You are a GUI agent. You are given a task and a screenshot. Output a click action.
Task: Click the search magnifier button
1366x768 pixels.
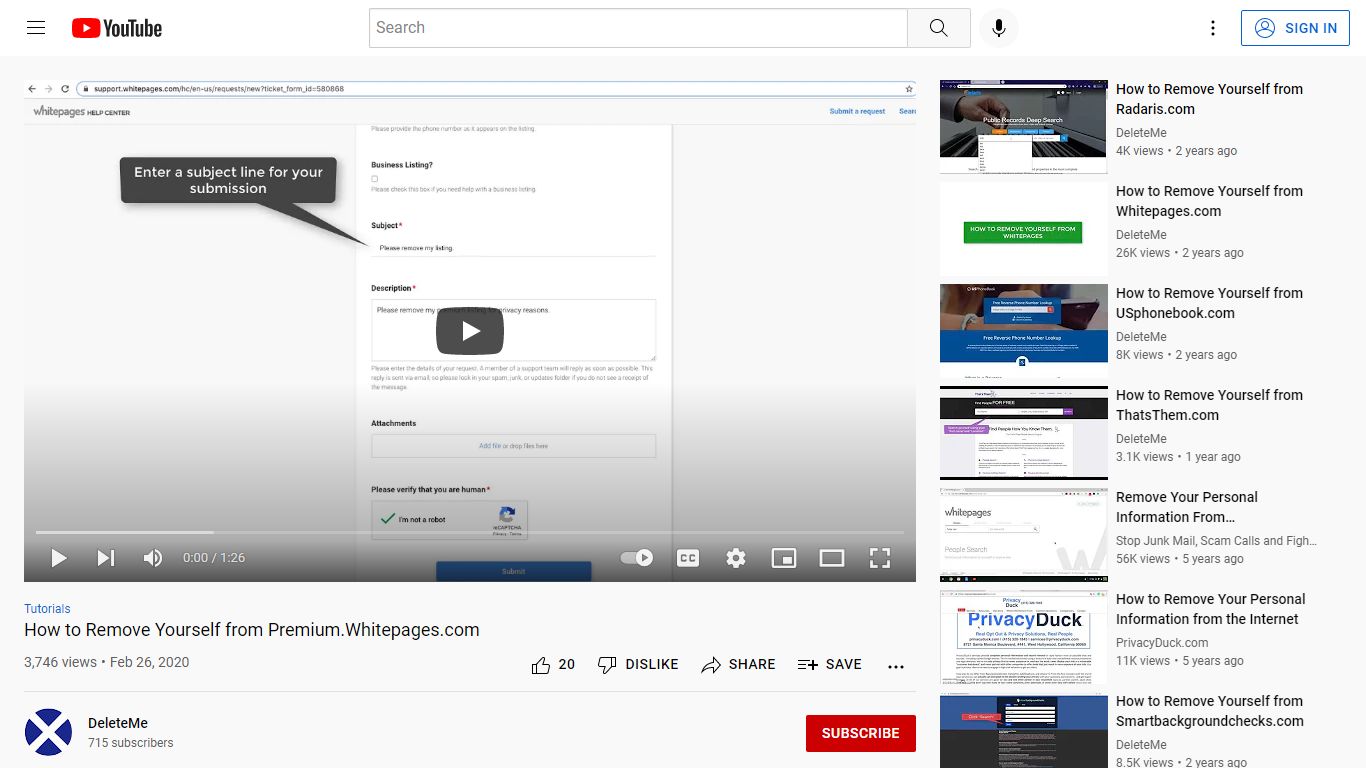938,28
